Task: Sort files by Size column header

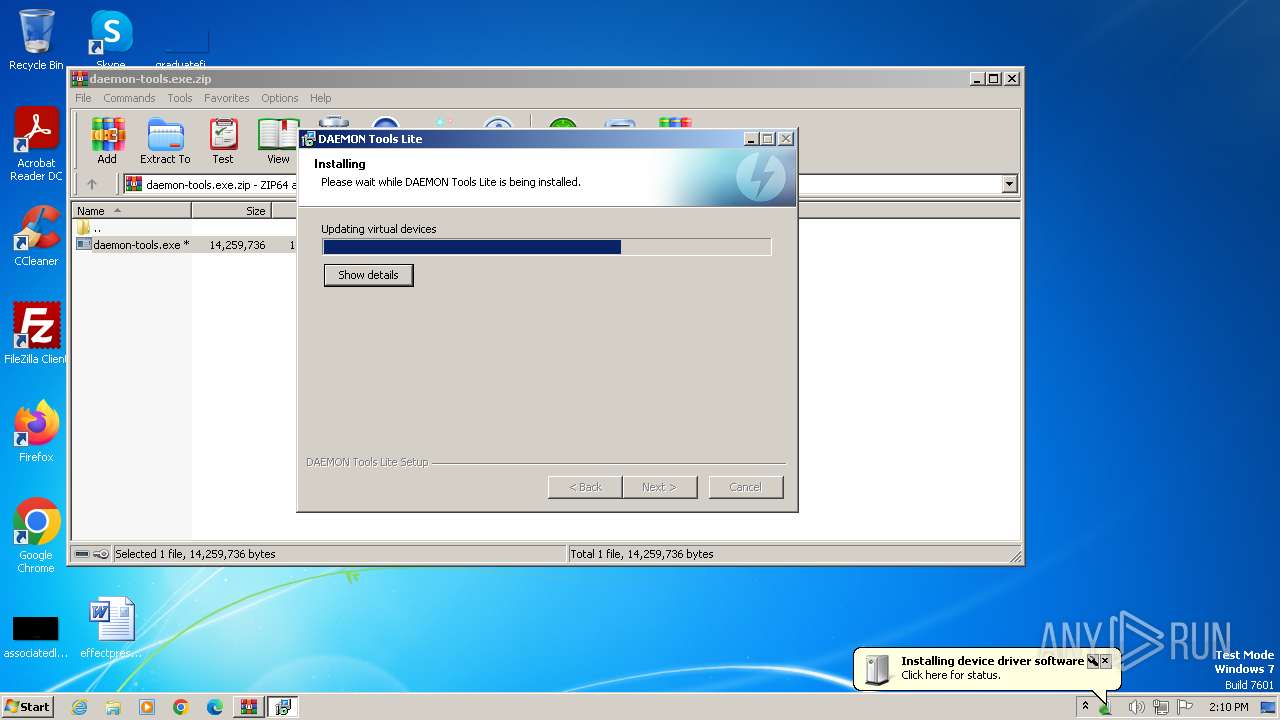Action: coord(231,211)
